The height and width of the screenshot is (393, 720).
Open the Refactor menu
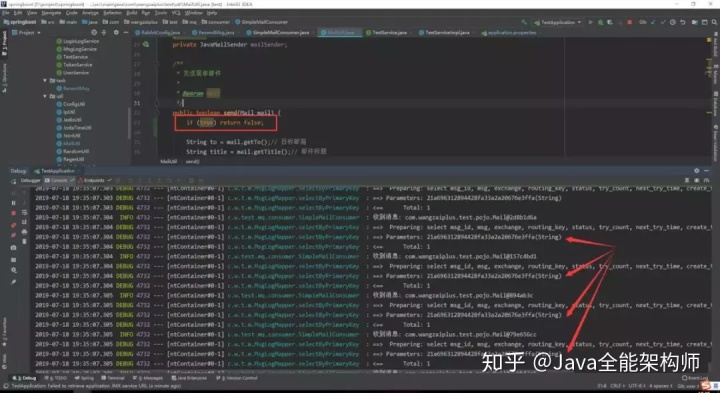pos(112,13)
